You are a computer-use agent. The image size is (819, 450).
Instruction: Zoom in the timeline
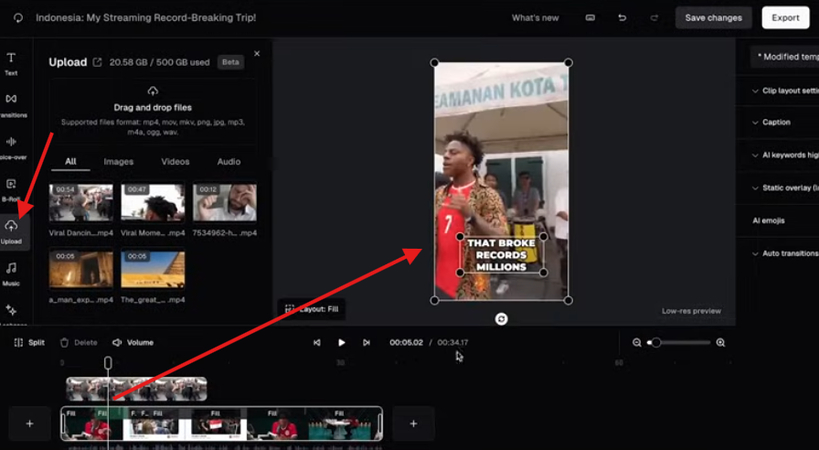pyautogui.click(x=720, y=342)
